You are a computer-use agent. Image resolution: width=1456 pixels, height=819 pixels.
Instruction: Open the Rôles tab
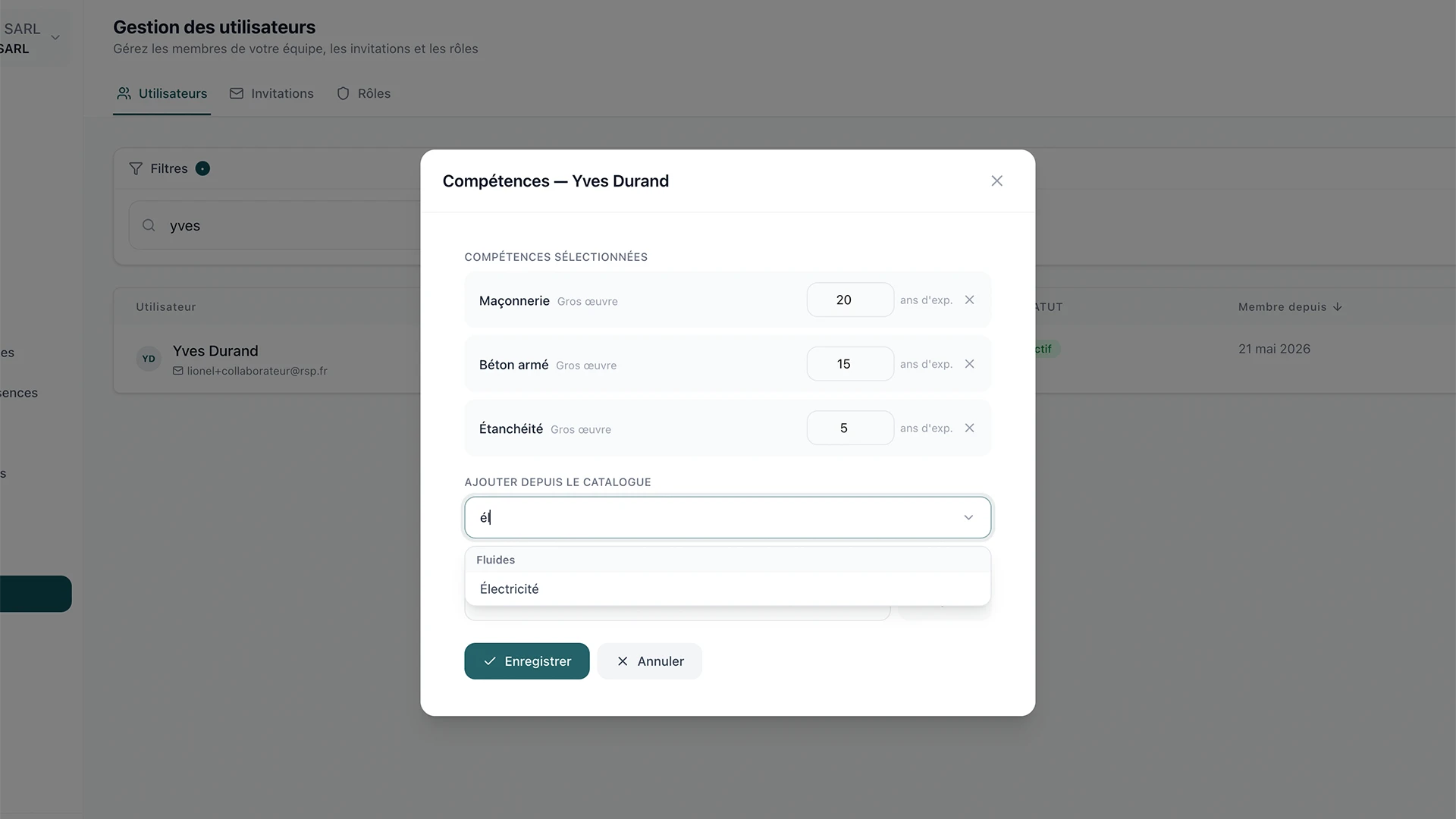[x=363, y=93]
